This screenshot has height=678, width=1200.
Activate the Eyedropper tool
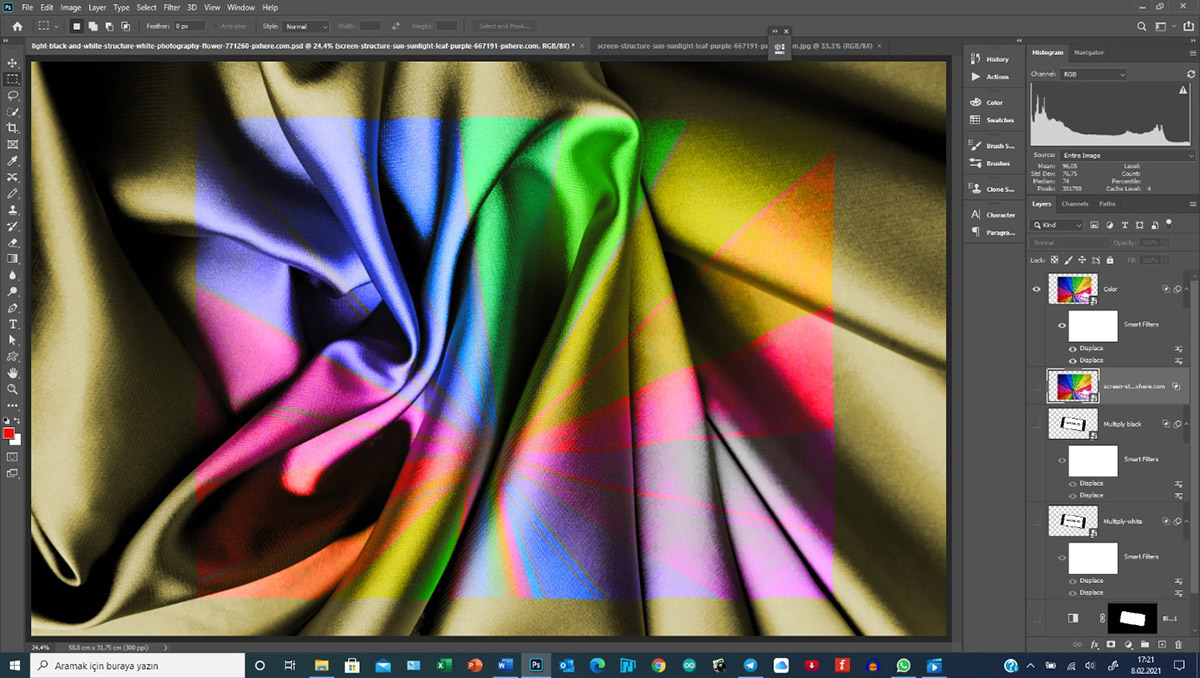[x=13, y=160]
